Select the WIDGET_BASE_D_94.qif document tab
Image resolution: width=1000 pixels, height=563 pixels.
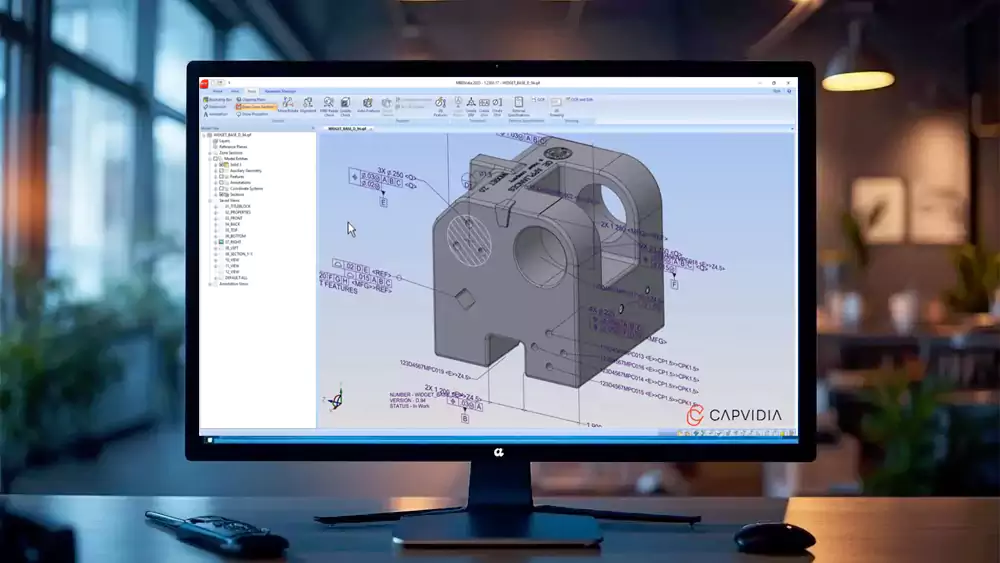347,129
